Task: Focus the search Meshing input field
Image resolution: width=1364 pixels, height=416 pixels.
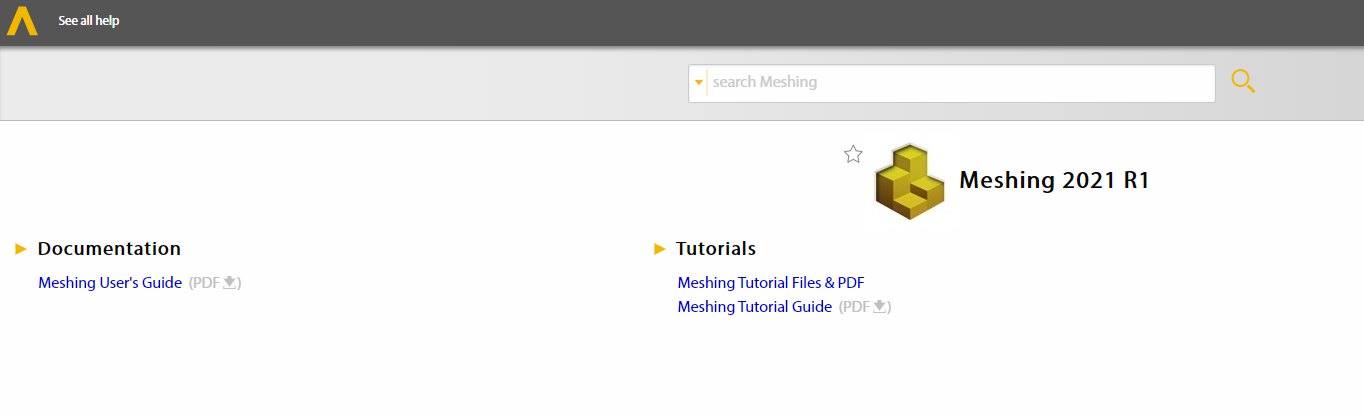Action: coord(960,82)
